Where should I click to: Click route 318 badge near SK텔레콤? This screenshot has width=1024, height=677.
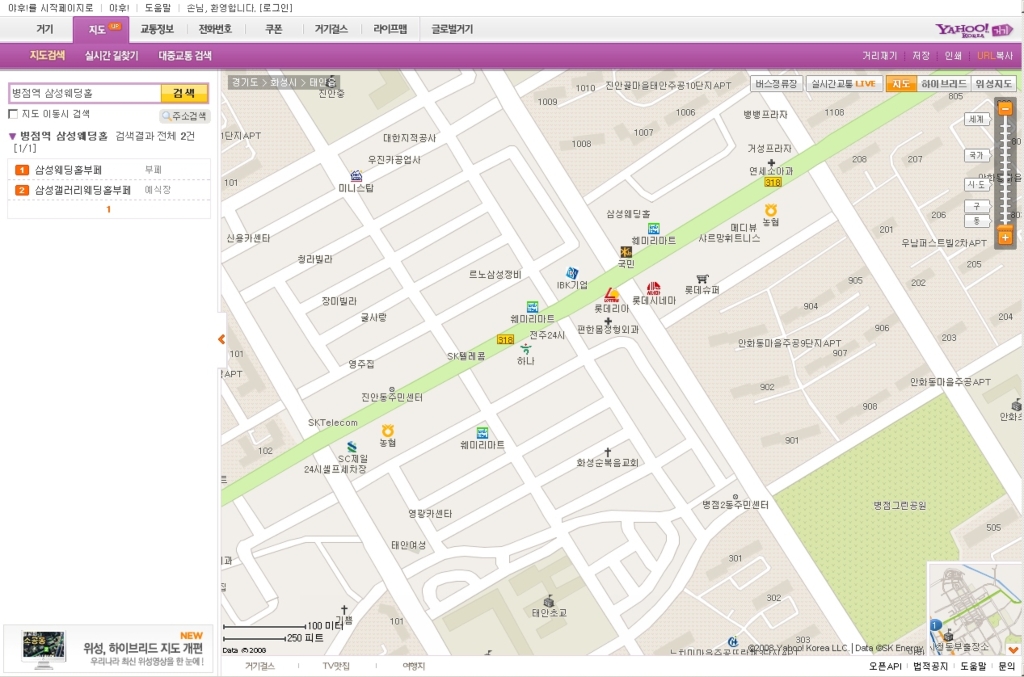505,339
